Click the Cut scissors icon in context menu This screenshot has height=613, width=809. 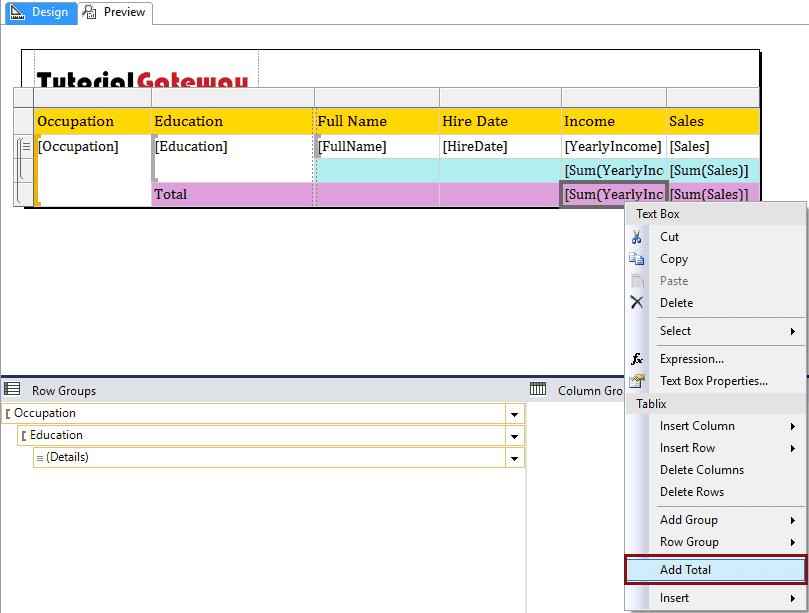coord(637,237)
